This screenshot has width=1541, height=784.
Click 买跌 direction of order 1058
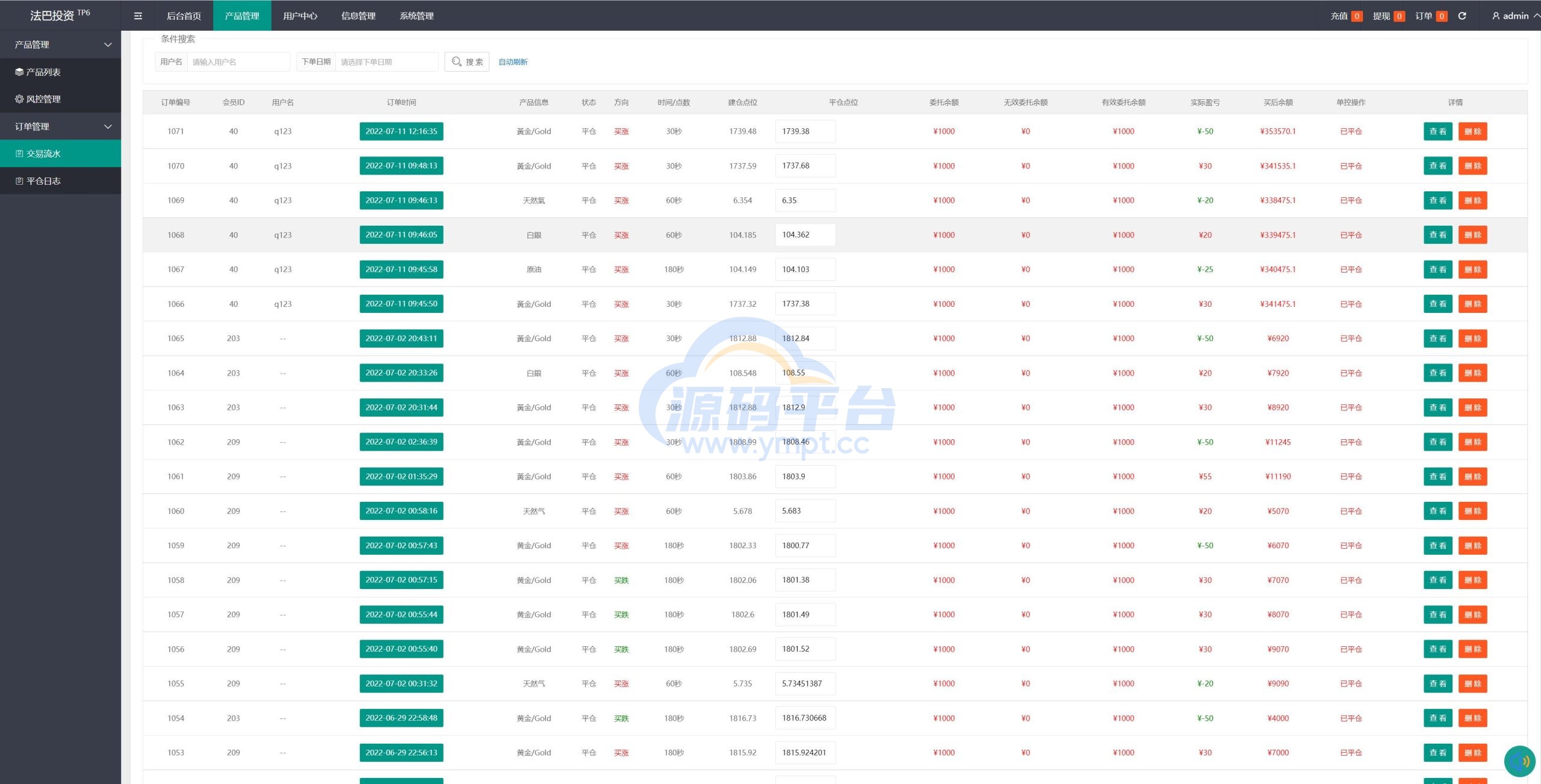click(621, 580)
